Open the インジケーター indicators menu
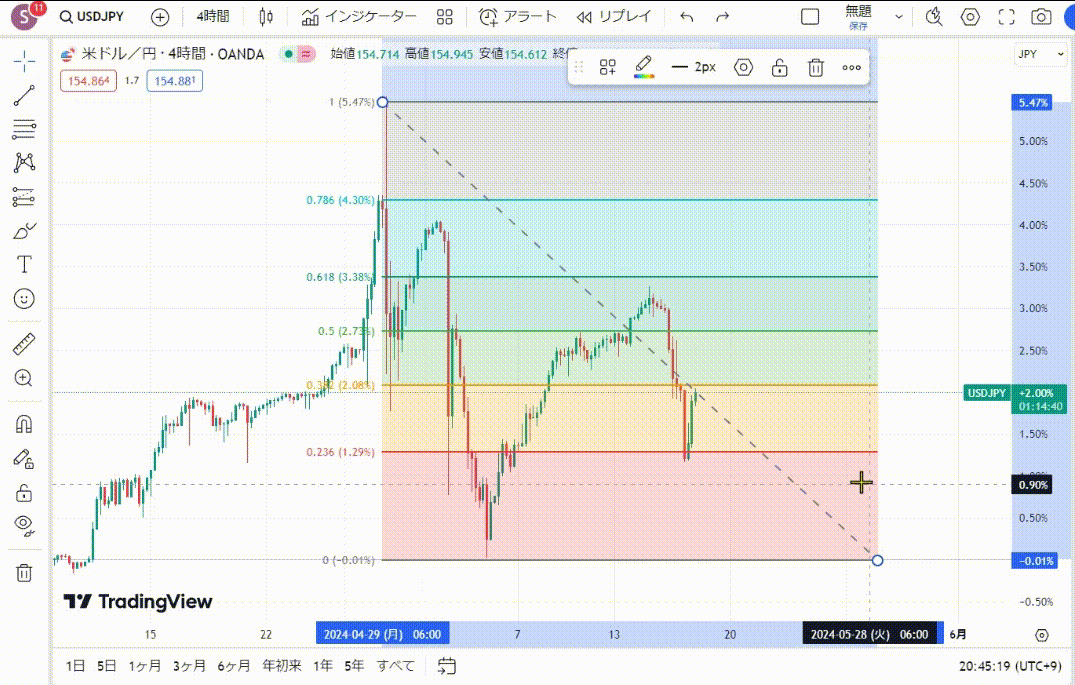The height and width of the screenshot is (685, 1075). (x=359, y=16)
